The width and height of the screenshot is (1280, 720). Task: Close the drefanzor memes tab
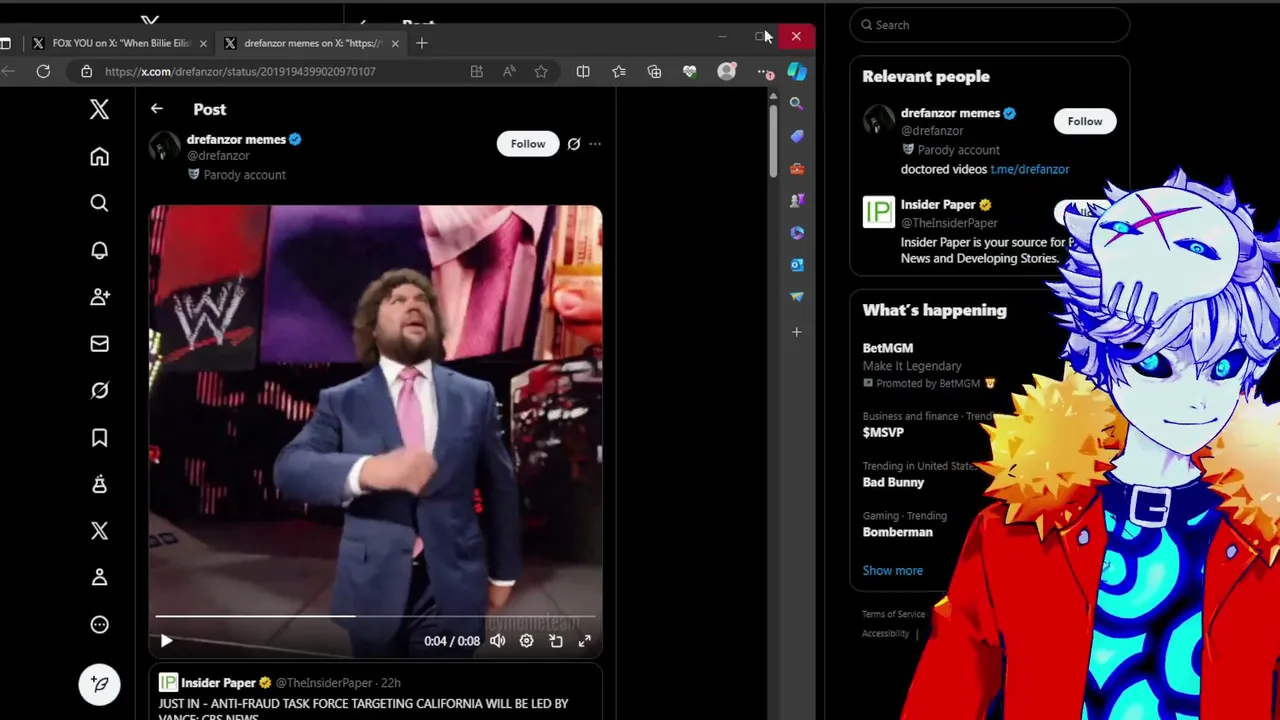395,43
